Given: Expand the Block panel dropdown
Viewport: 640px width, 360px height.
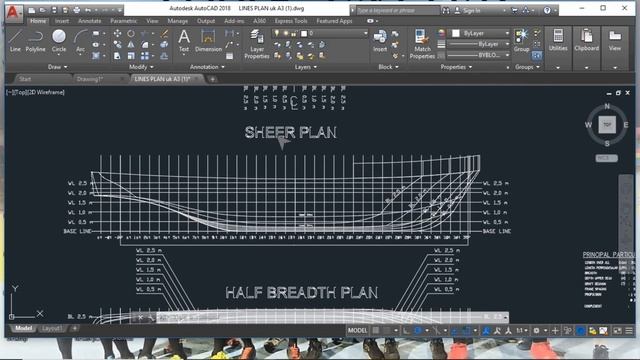Looking at the screenshot, I should click(x=389, y=67).
